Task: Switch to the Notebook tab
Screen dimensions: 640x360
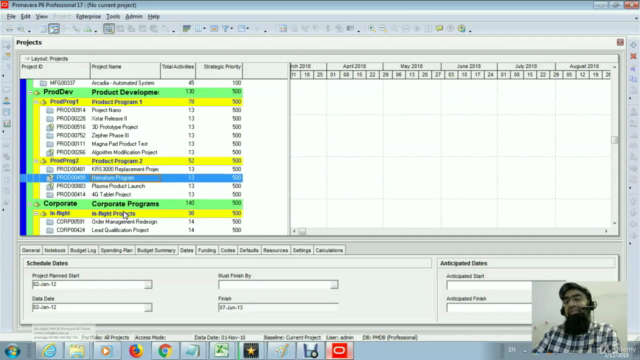Action: pyautogui.click(x=55, y=250)
